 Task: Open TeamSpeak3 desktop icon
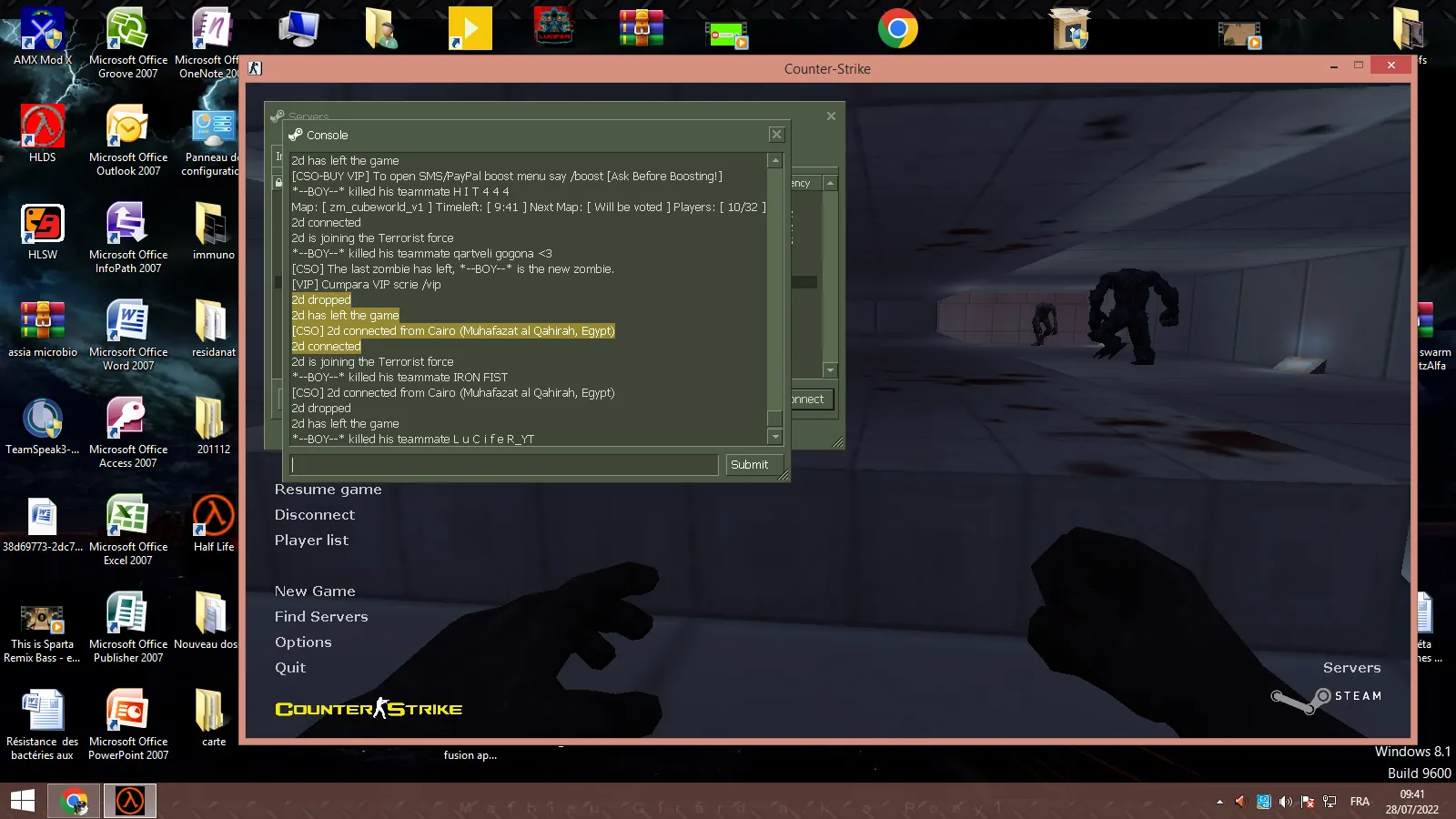(43, 426)
